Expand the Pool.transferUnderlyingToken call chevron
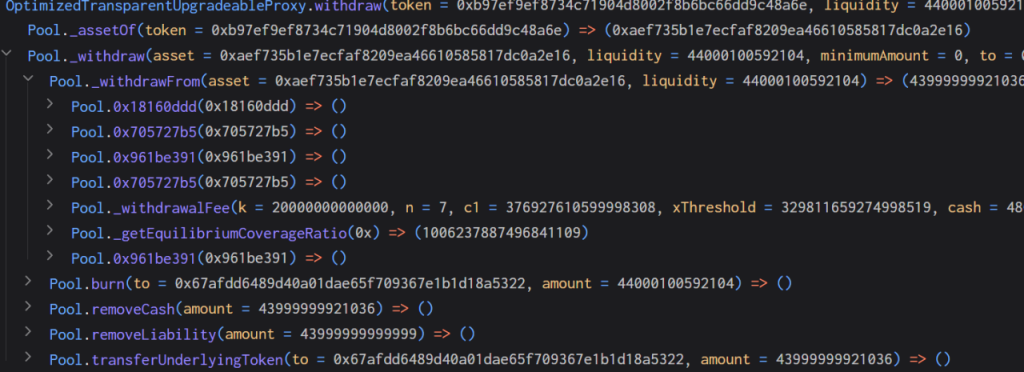The image size is (1024, 372). (28, 357)
